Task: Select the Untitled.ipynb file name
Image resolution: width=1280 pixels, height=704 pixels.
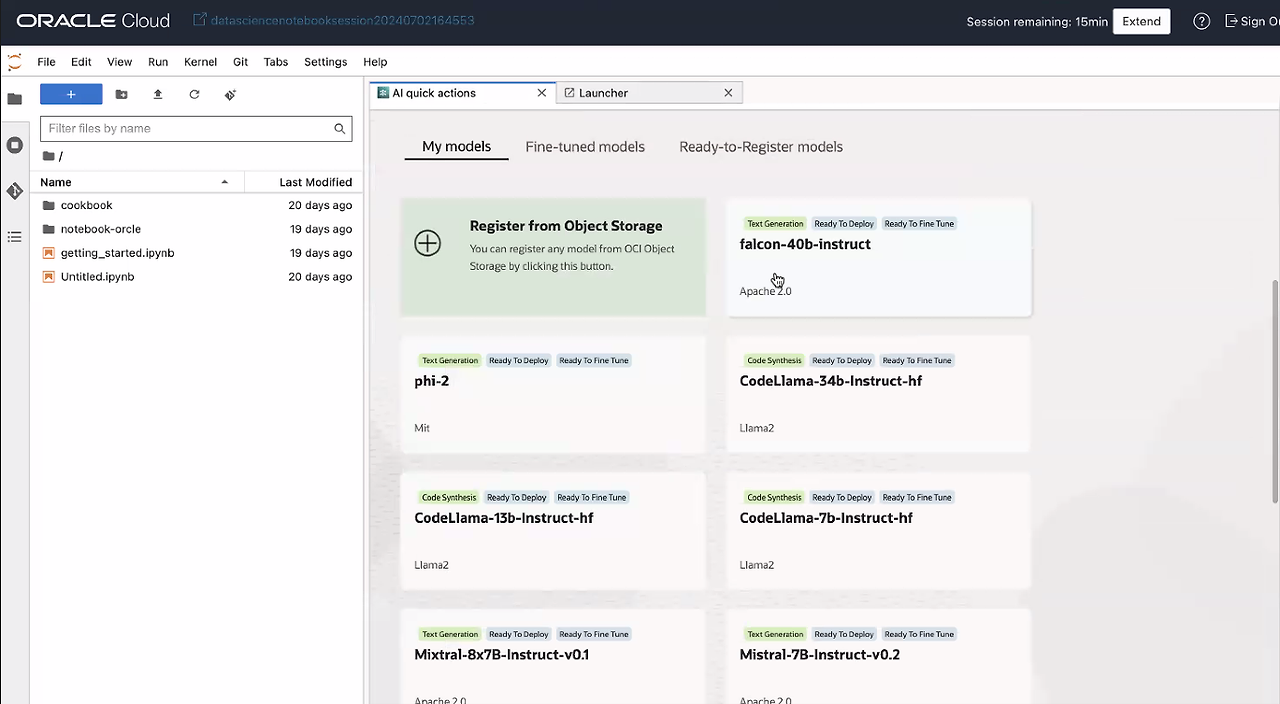Action: pyautogui.click(x=97, y=277)
